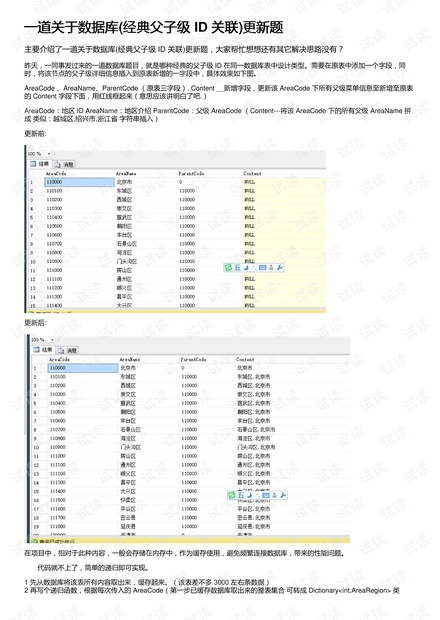Select row header 19 in the after-update grid

pos(36,527)
